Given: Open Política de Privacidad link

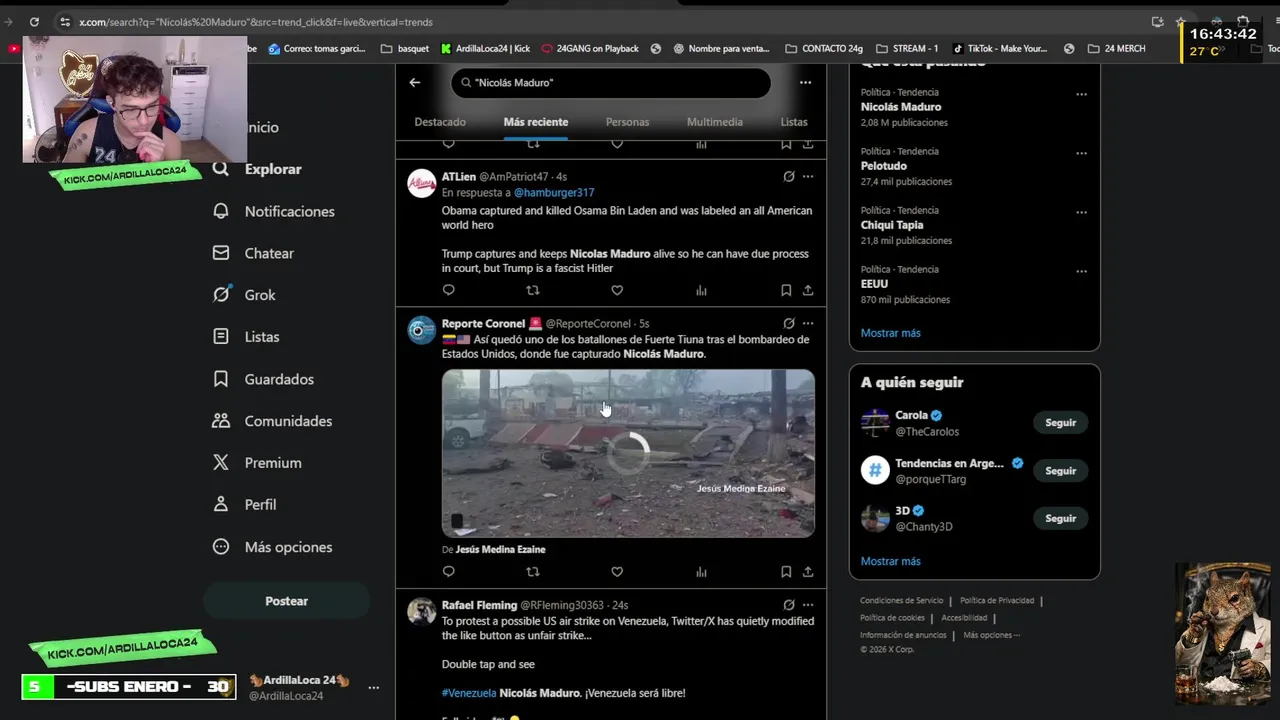Looking at the screenshot, I should [997, 601].
